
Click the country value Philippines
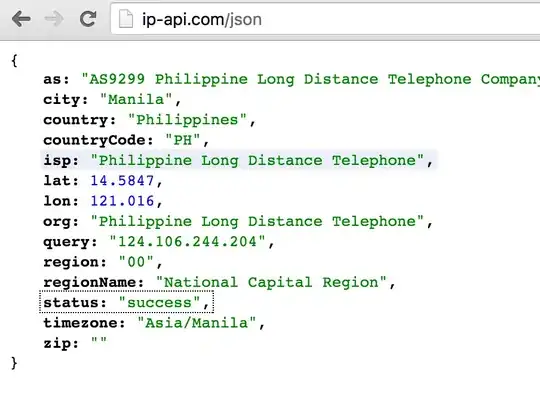[187, 120]
